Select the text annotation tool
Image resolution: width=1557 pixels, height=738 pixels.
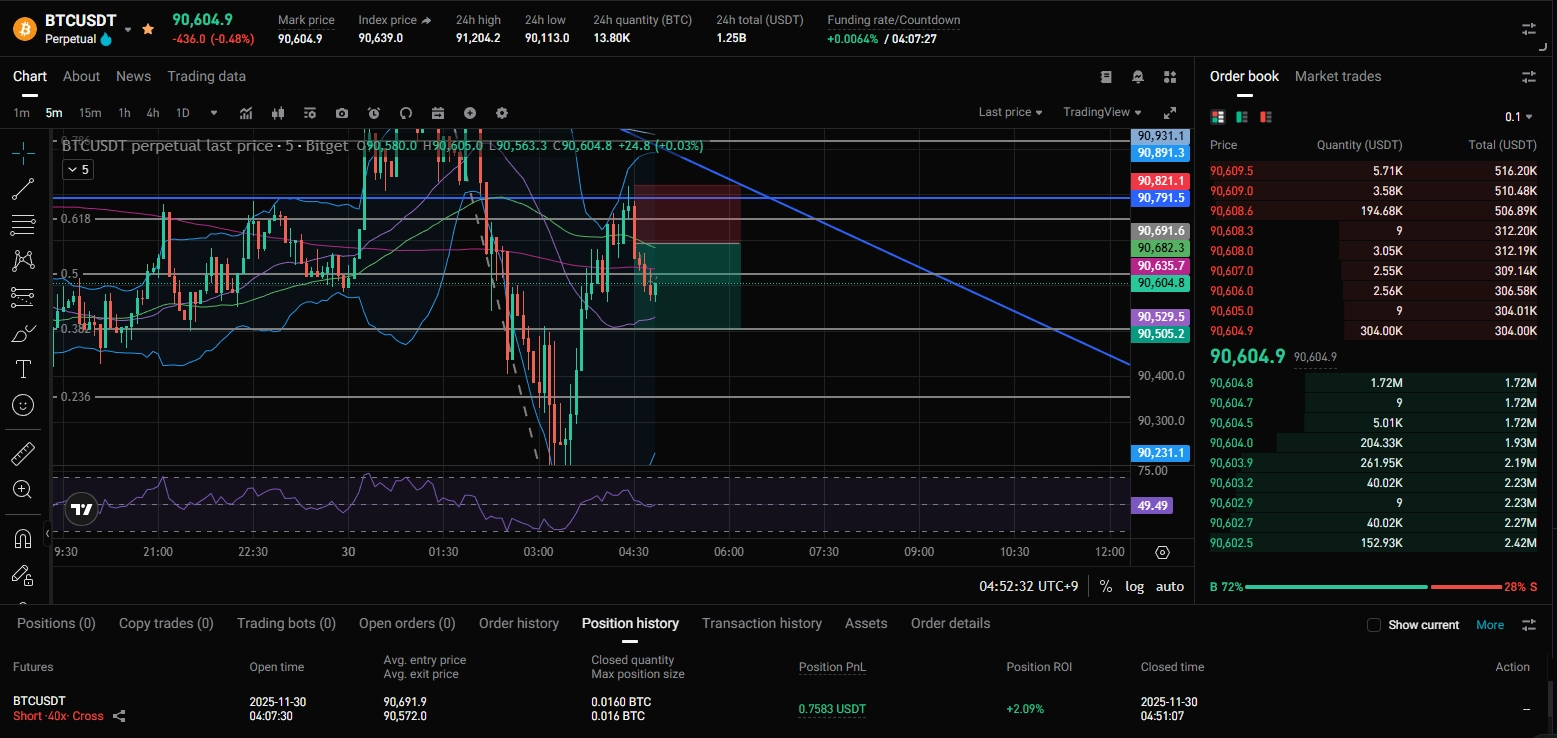(23, 369)
